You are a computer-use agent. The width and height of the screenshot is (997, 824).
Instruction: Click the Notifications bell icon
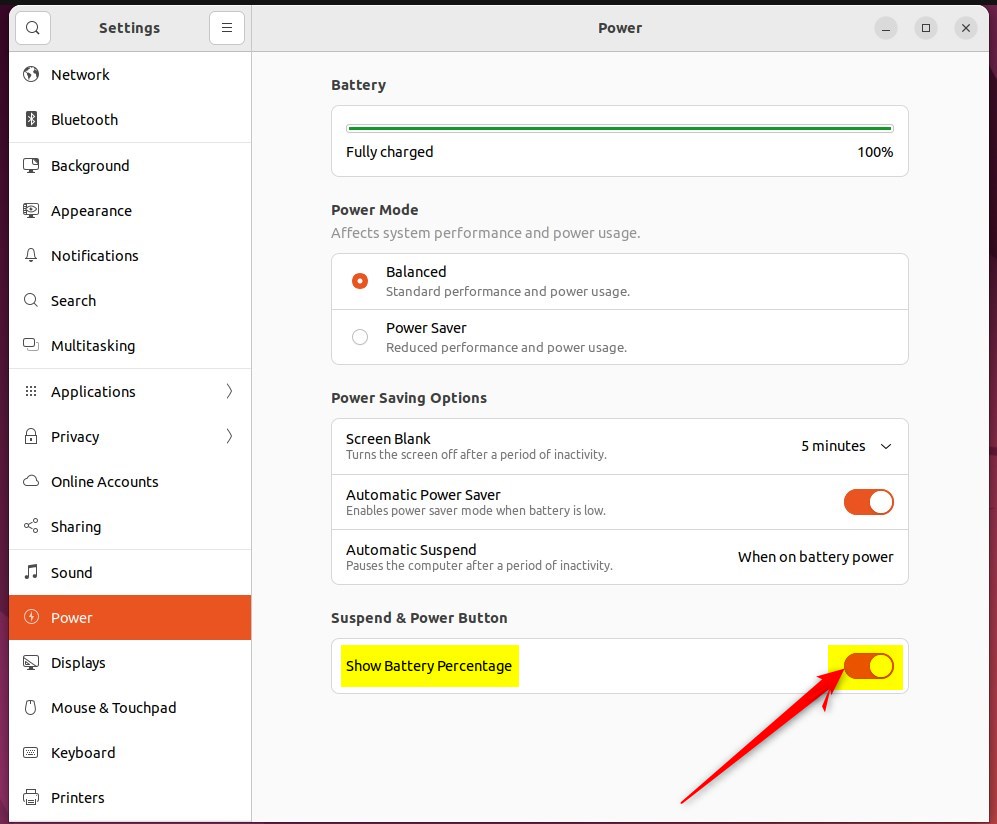pos(31,255)
